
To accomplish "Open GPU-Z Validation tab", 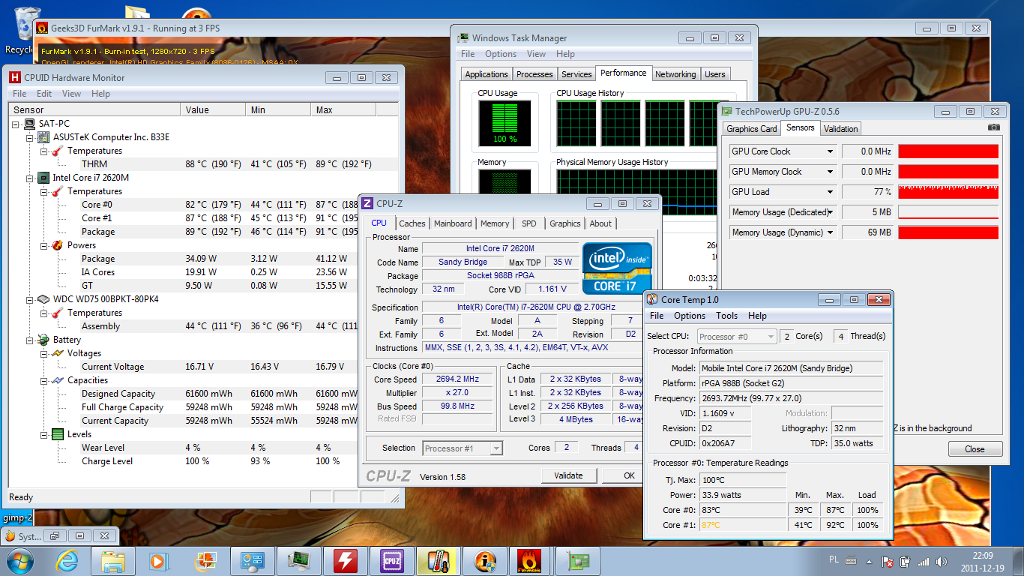I will (840, 129).
